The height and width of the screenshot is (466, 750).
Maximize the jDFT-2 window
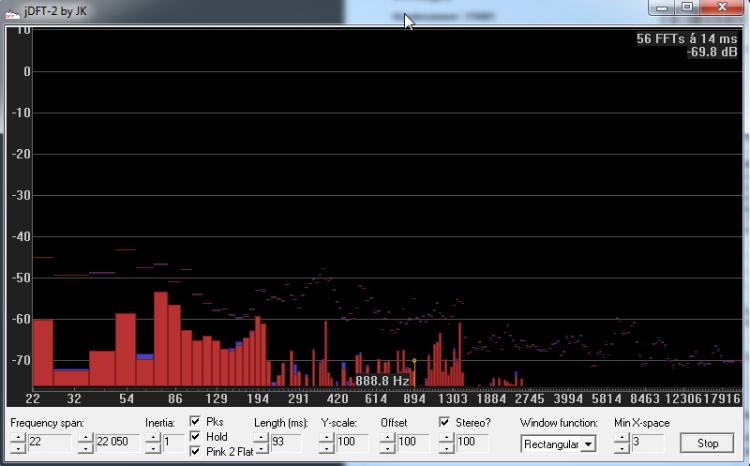point(687,8)
